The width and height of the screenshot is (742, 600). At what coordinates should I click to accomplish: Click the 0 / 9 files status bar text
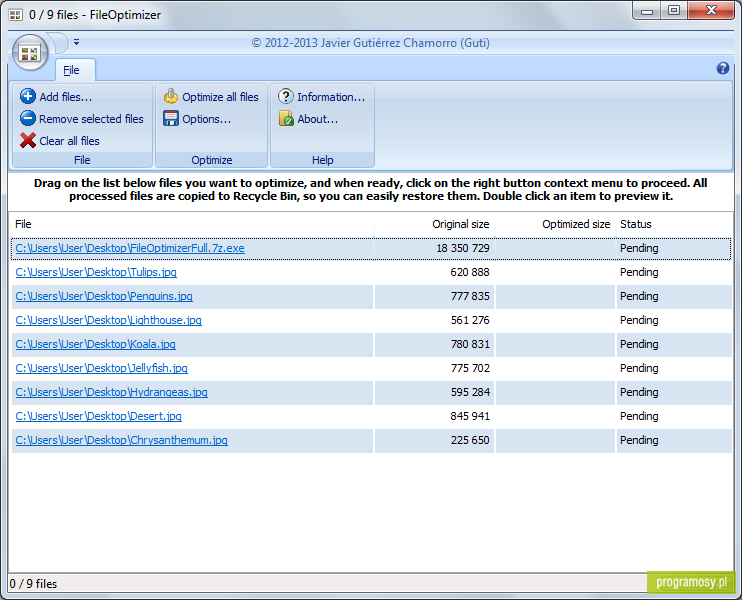pos(33,584)
